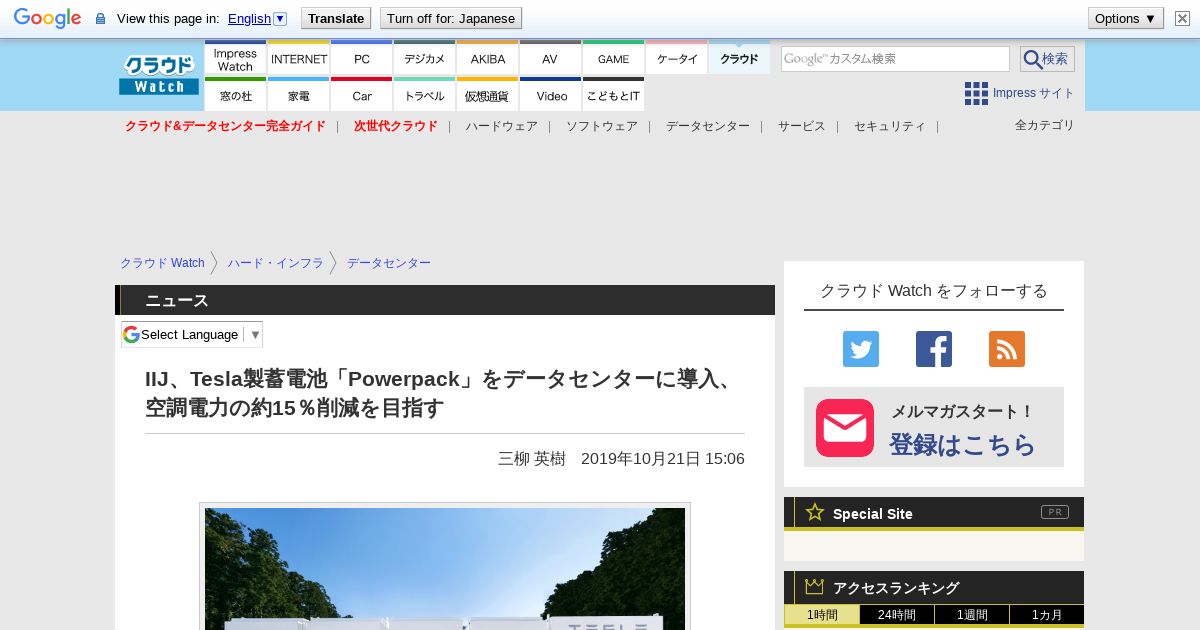Image resolution: width=1200 pixels, height=630 pixels.
Task: Open the デジカメ Watch tab
Action: (425, 59)
